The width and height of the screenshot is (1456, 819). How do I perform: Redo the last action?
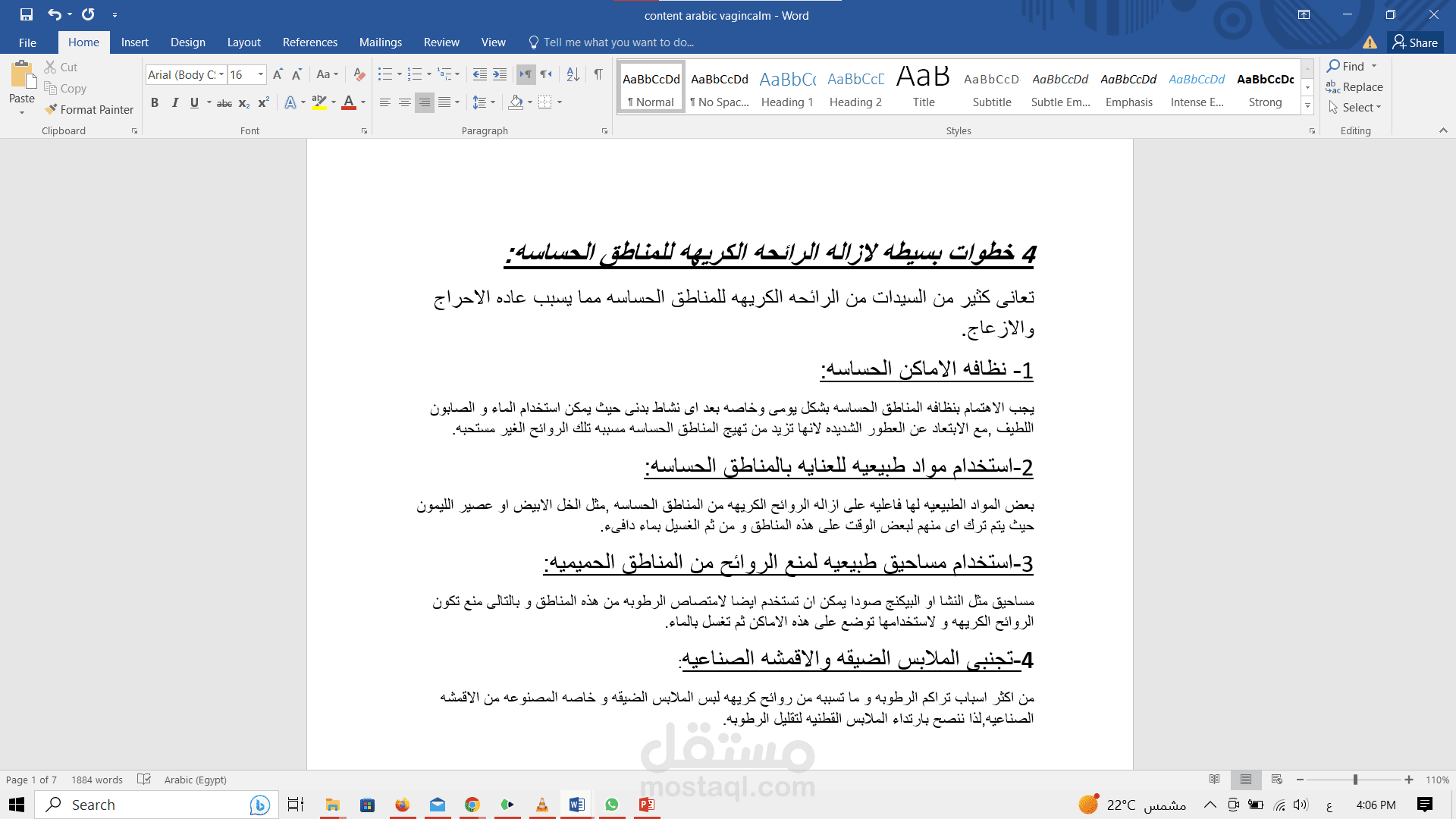pyautogui.click(x=88, y=14)
